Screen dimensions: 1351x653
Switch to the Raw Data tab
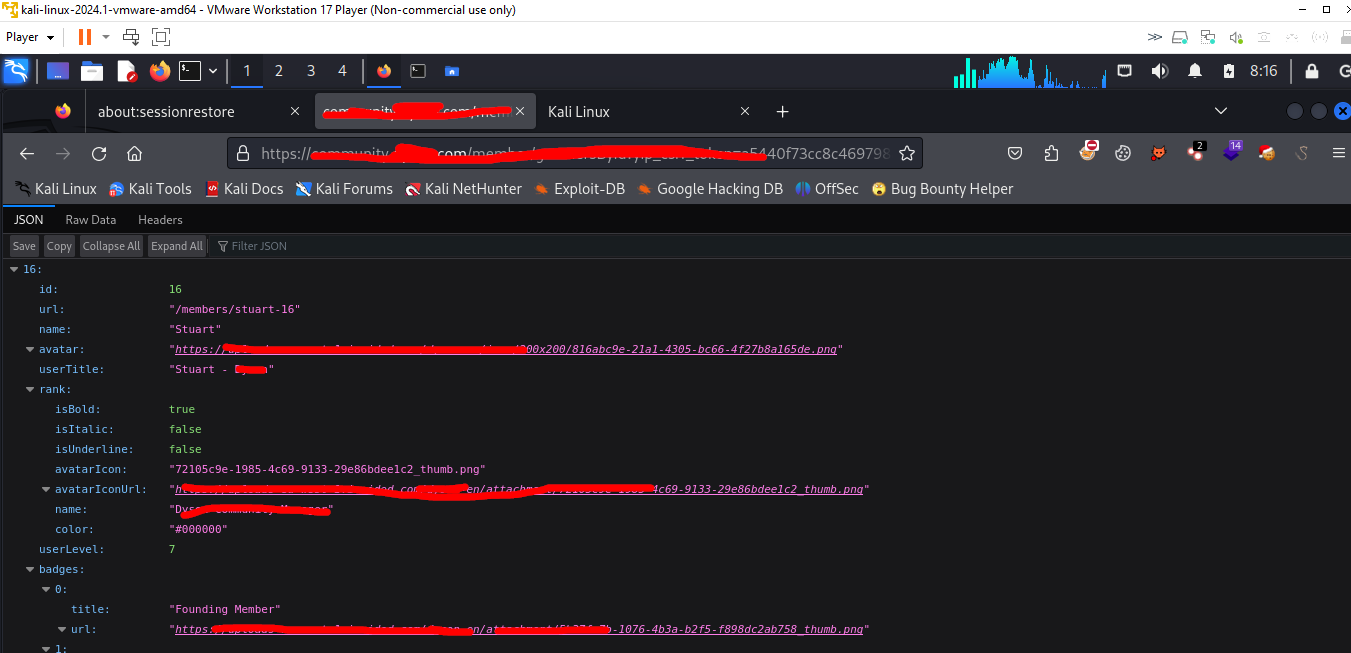[90, 219]
